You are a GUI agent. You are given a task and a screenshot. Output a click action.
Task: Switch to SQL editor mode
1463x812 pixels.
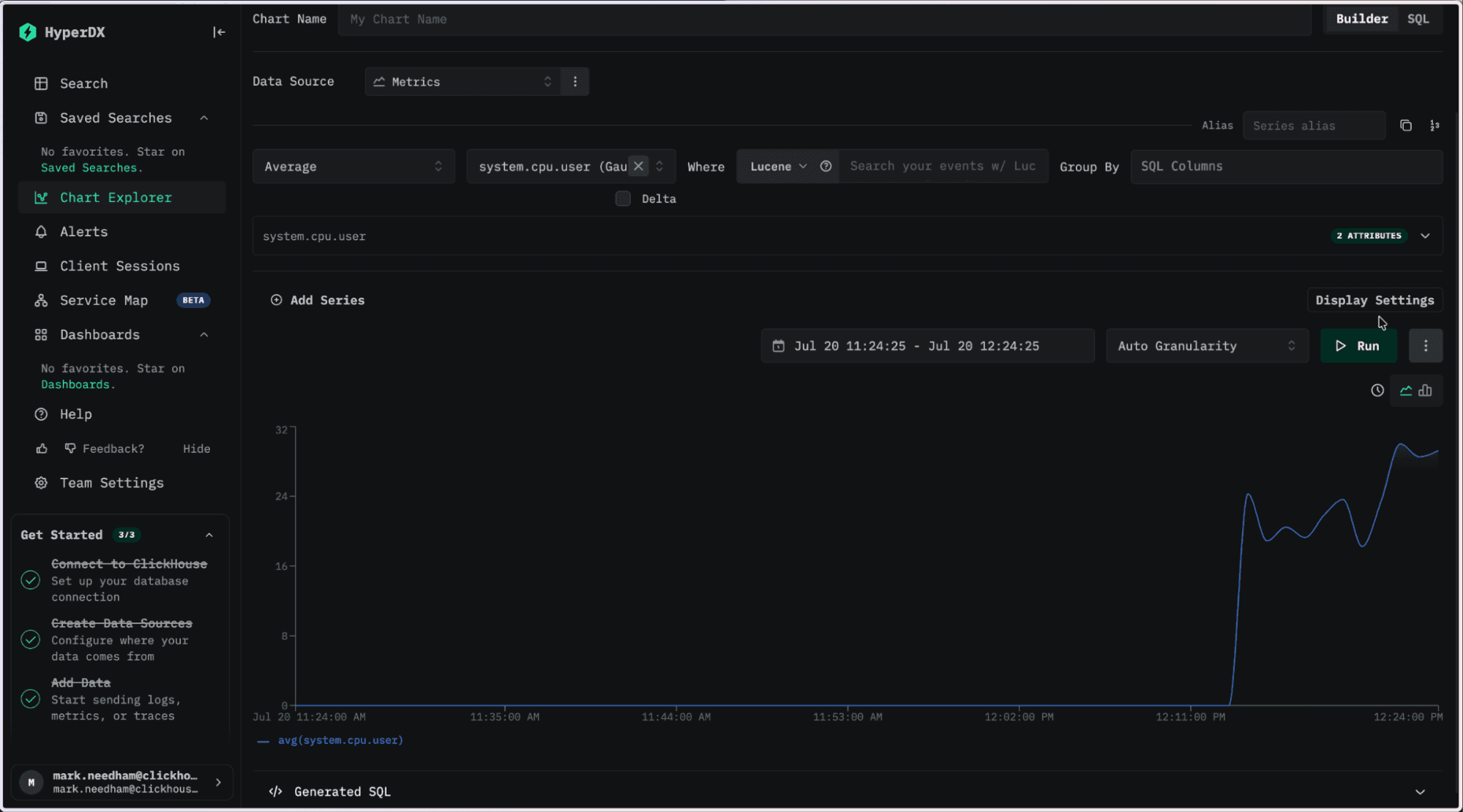click(x=1418, y=19)
